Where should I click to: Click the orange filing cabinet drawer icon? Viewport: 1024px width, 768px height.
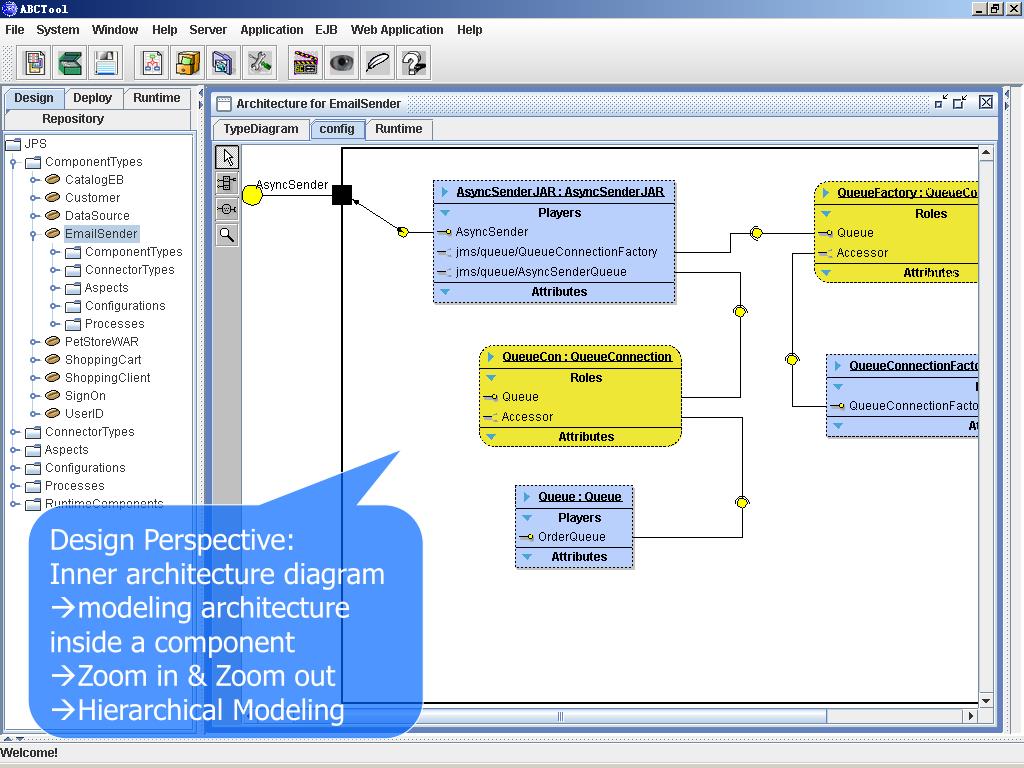point(188,63)
